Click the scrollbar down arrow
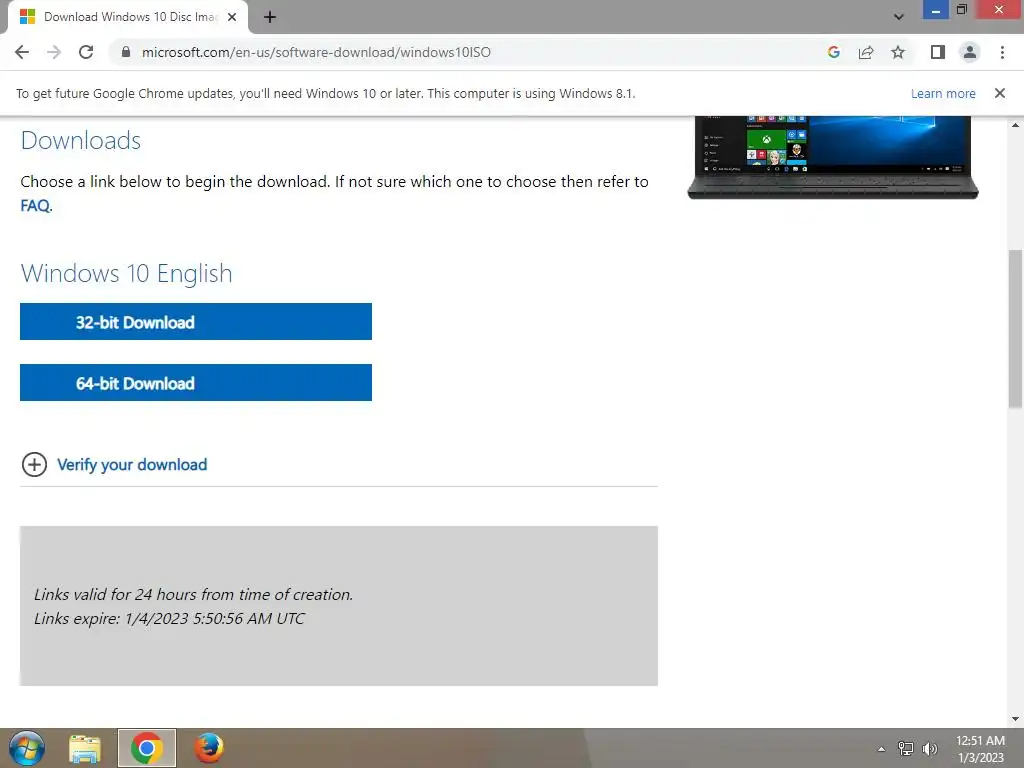 pos(1015,719)
